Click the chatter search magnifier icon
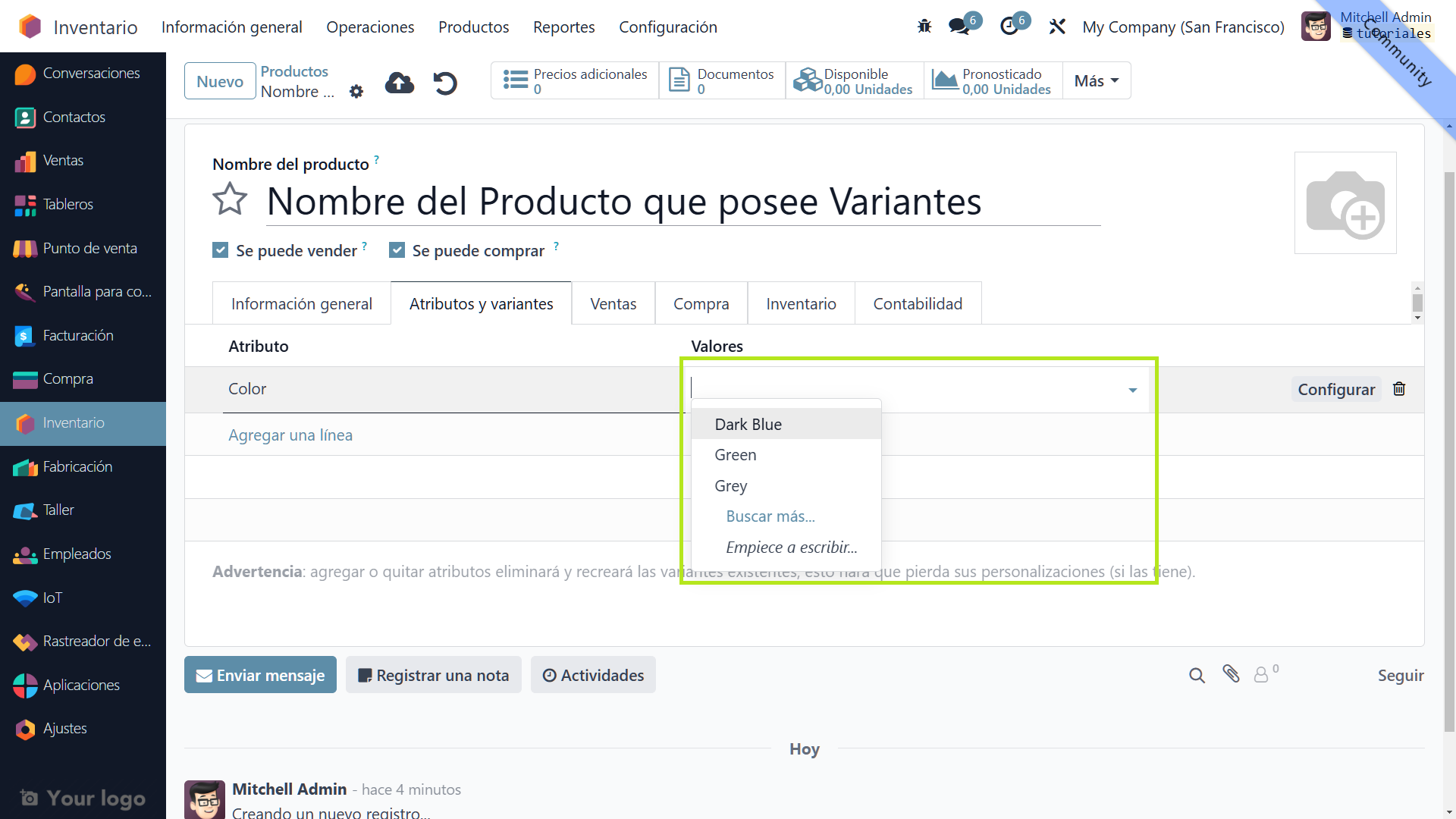The height and width of the screenshot is (819, 1456). pyautogui.click(x=1197, y=675)
